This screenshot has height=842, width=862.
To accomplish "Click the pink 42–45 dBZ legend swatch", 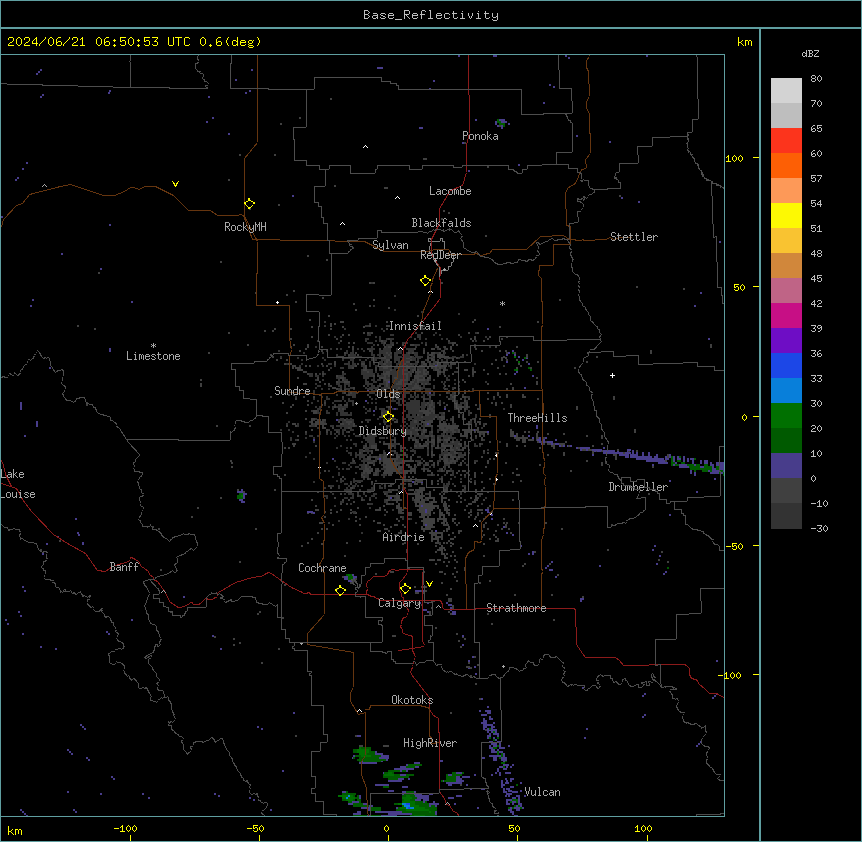I will pyautogui.click(x=786, y=290).
